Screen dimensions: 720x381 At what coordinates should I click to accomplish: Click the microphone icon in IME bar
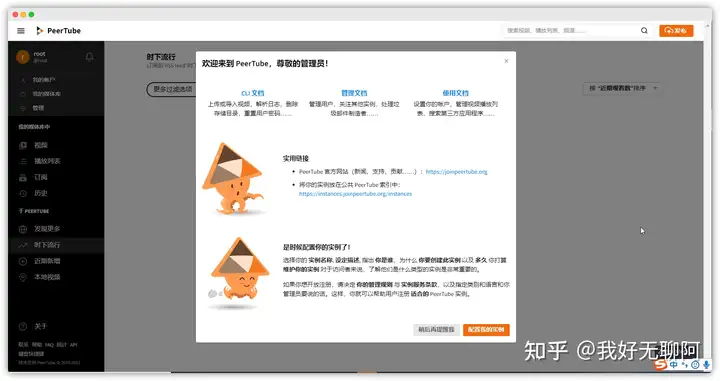[x=706, y=365]
